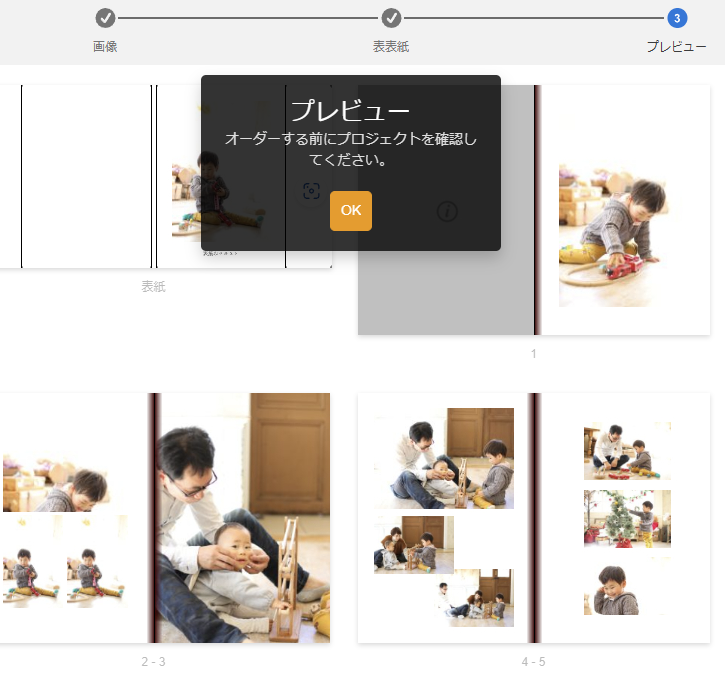Select the boy with train photo on page 1
Image resolution: width=725 pixels, height=678 pixels.
click(x=615, y=236)
